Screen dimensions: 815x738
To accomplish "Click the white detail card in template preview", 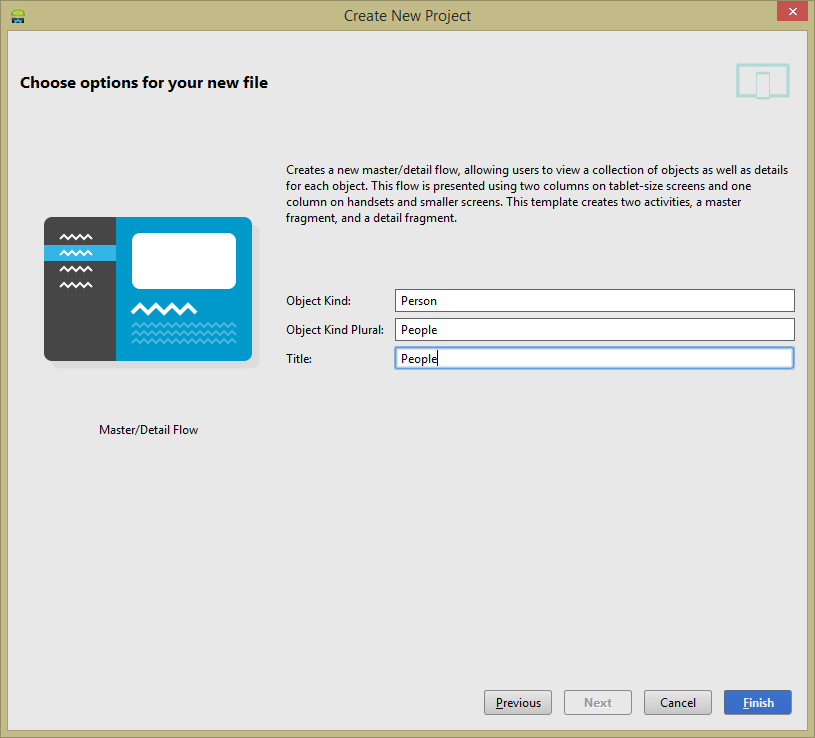I will coord(184,261).
